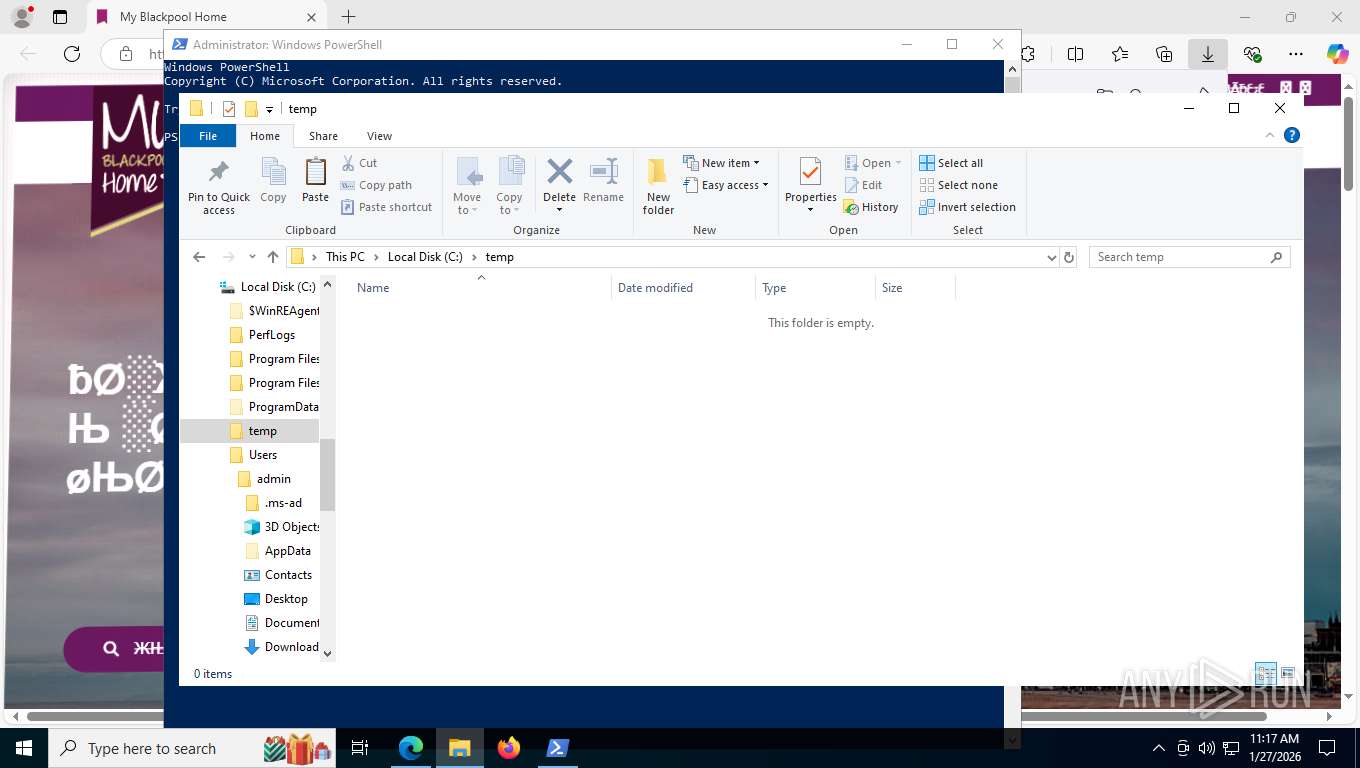Click the Open ribbon button
Image resolution: width=1360 pixels, height=768 pixels.
pos(873,163)
